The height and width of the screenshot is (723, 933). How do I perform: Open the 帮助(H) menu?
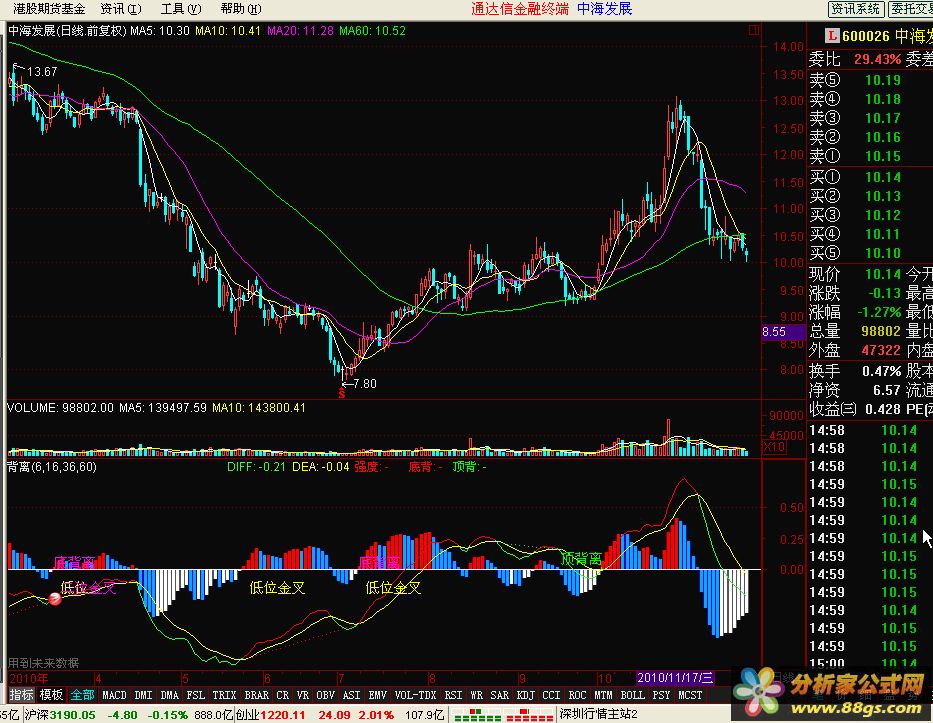pyautogui.click(x=240, y=9)
